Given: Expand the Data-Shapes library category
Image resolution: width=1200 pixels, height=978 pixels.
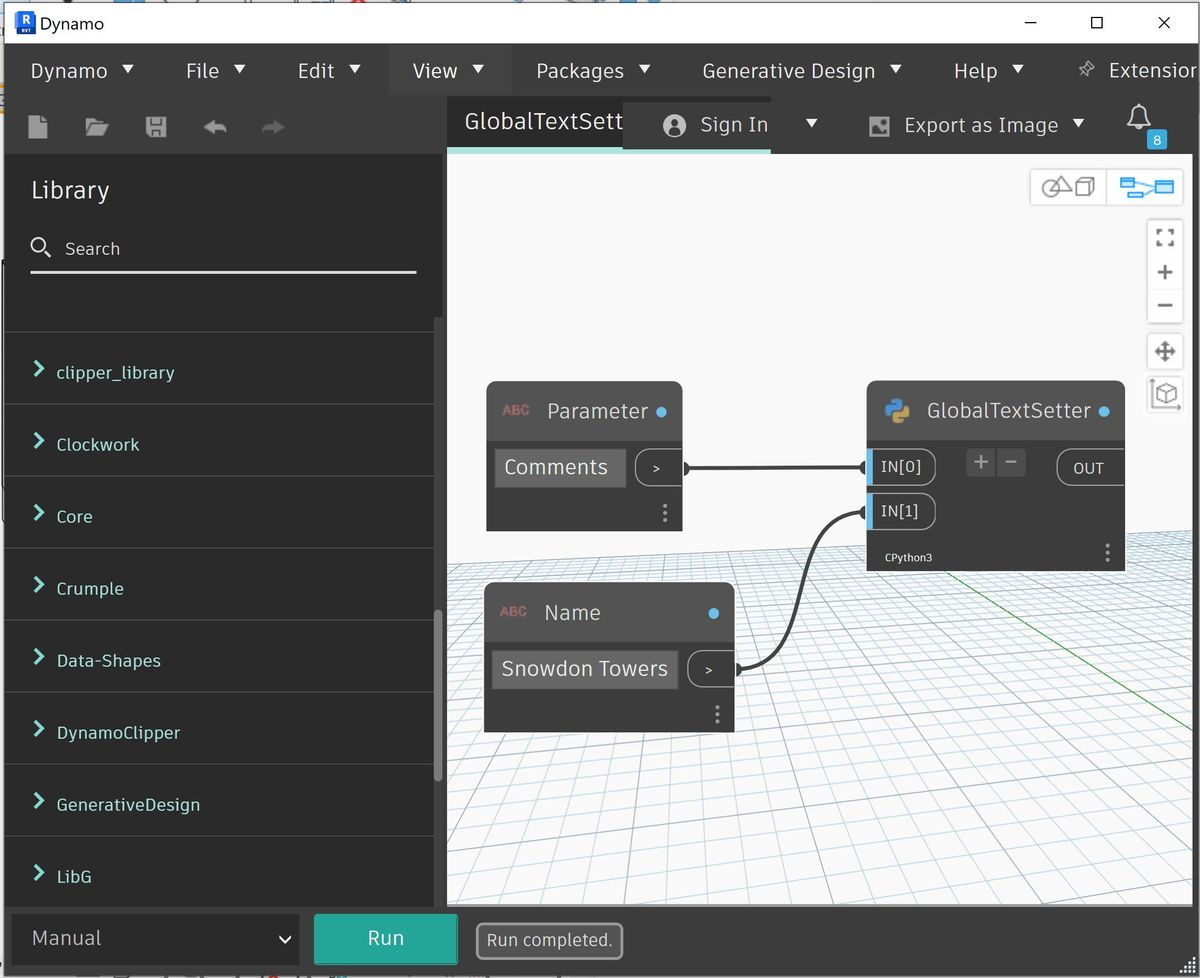Looking at the screenshot, I should coord(108,660).
